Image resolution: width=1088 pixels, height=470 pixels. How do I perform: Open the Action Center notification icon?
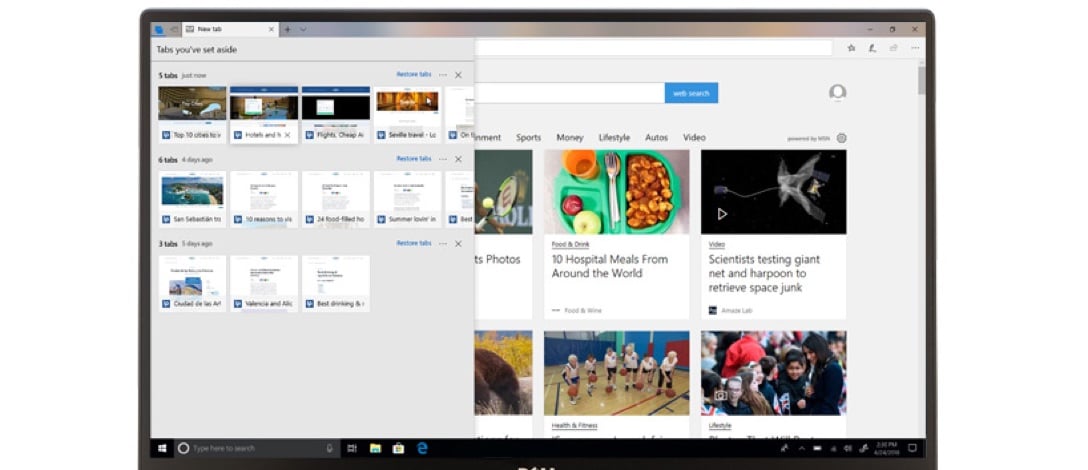[913, 448]
